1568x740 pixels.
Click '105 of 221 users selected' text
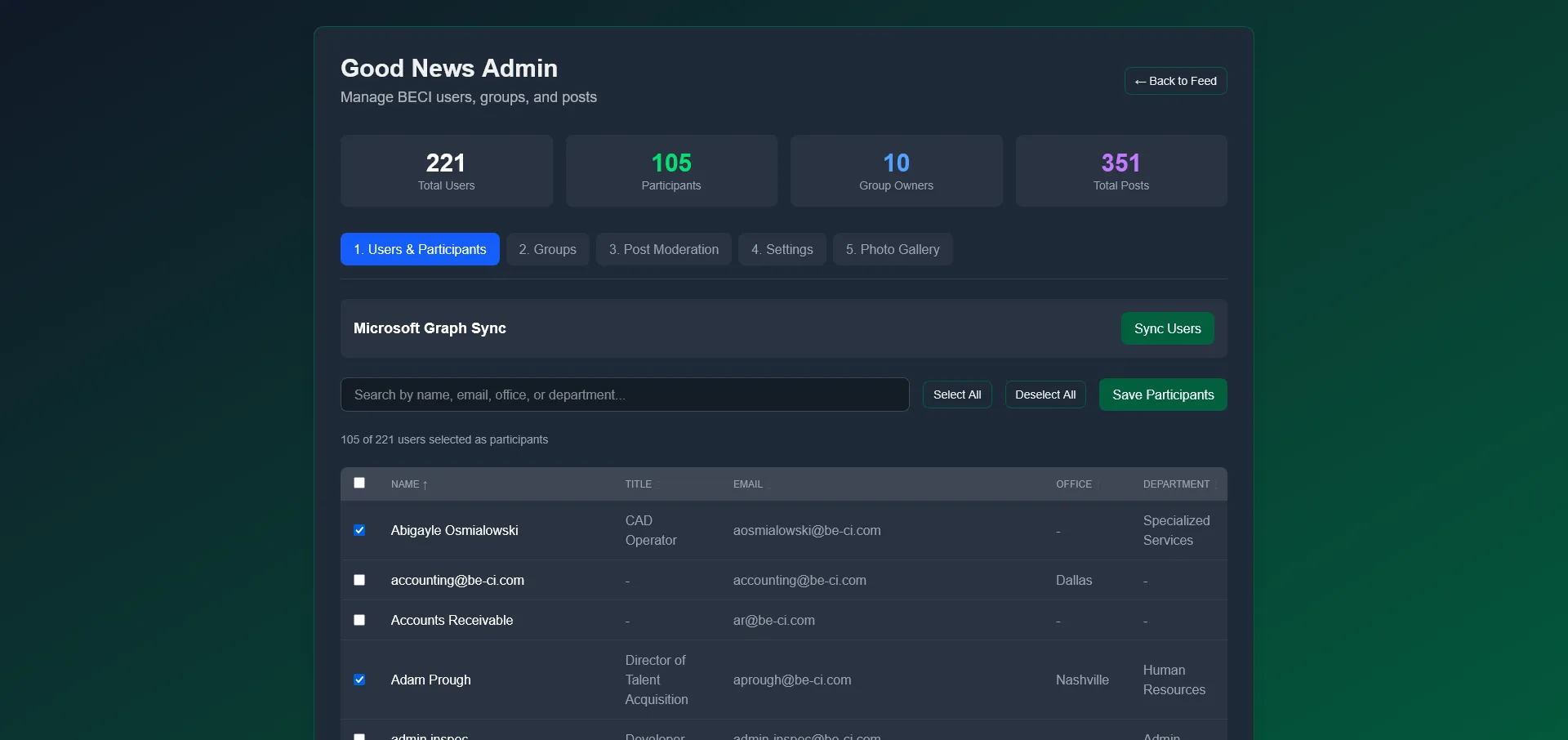[x=444, y=439]
